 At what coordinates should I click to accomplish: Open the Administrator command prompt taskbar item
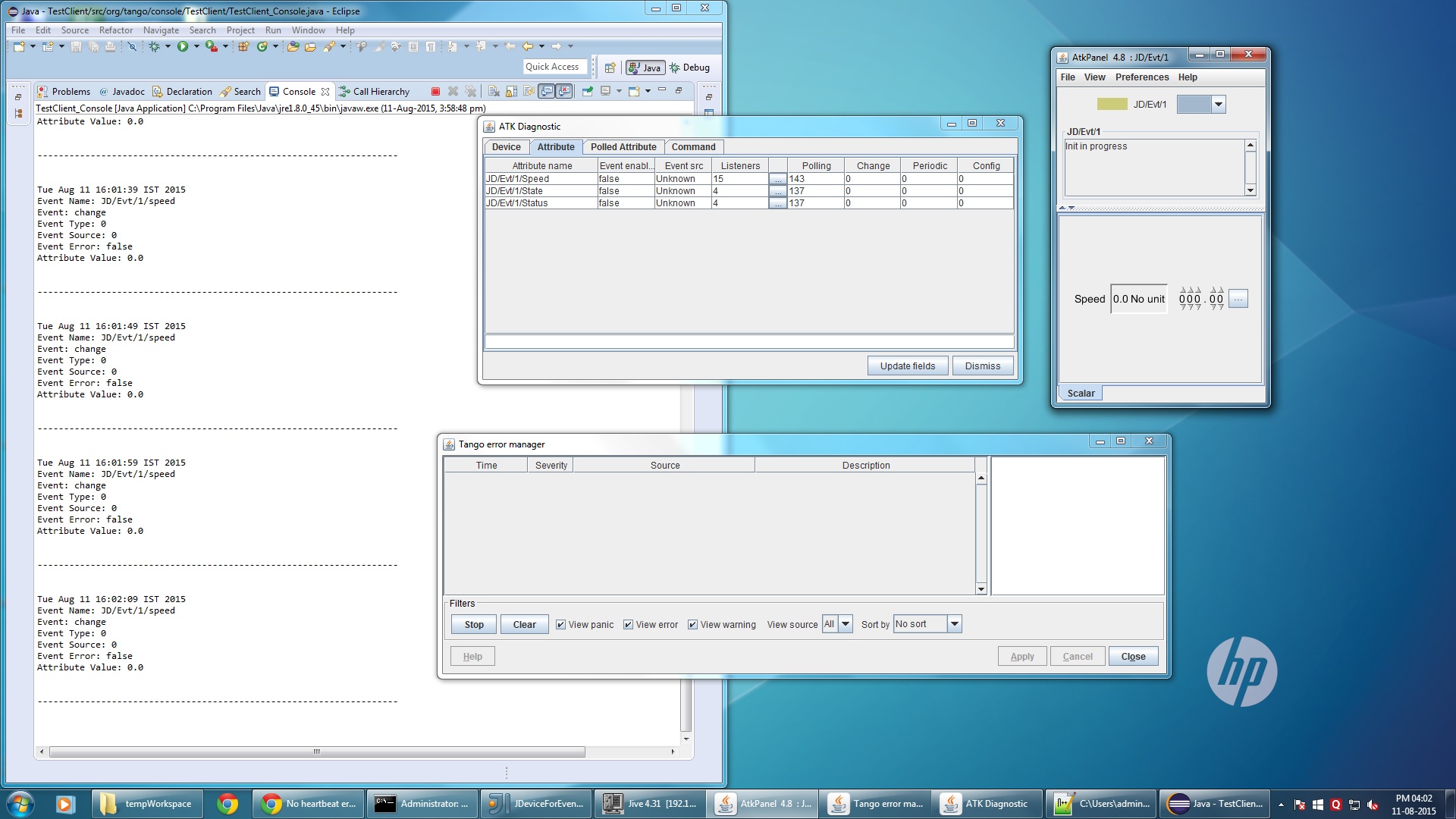422,804
